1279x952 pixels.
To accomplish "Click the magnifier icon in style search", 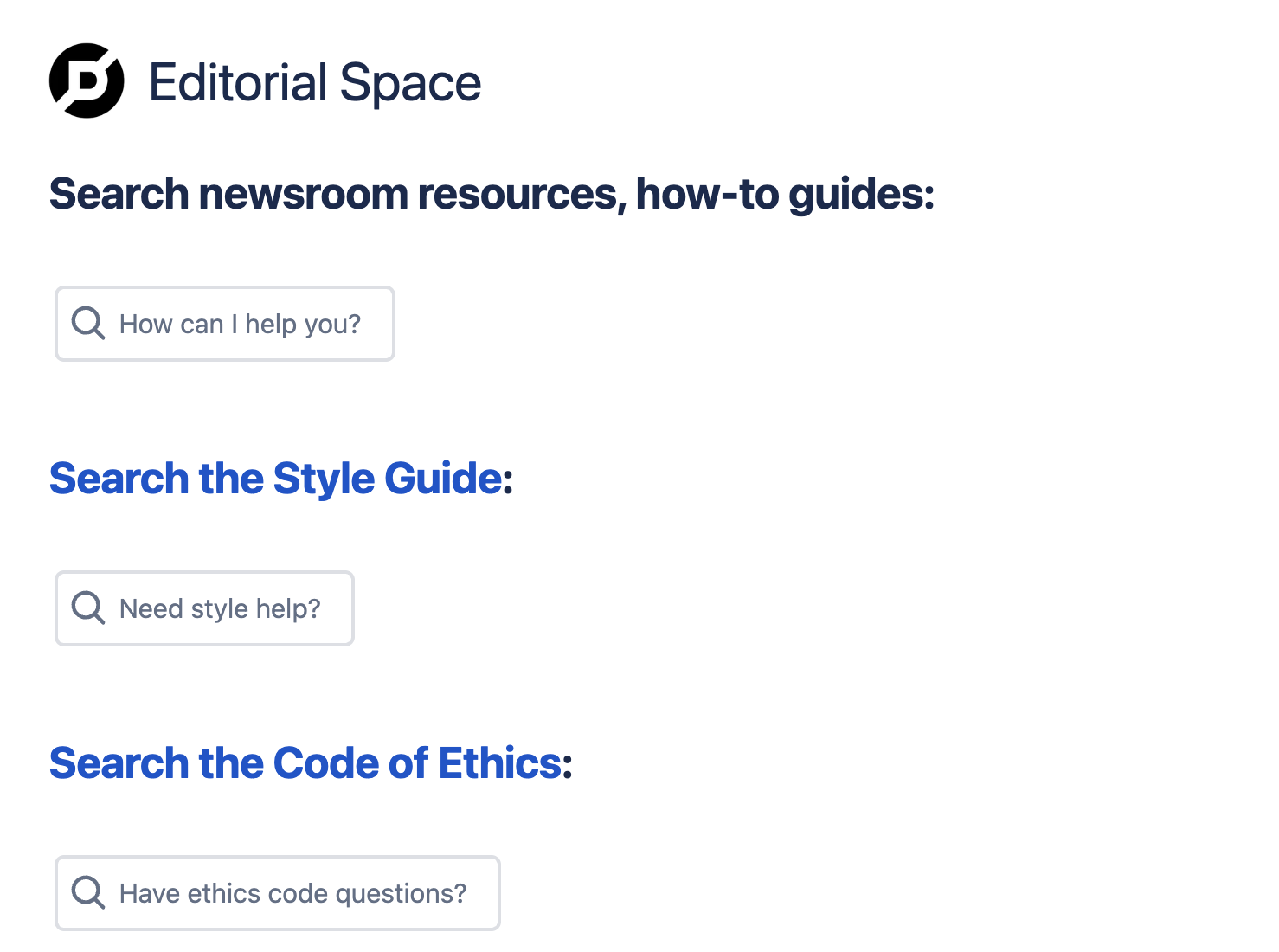I will [88, 608].
